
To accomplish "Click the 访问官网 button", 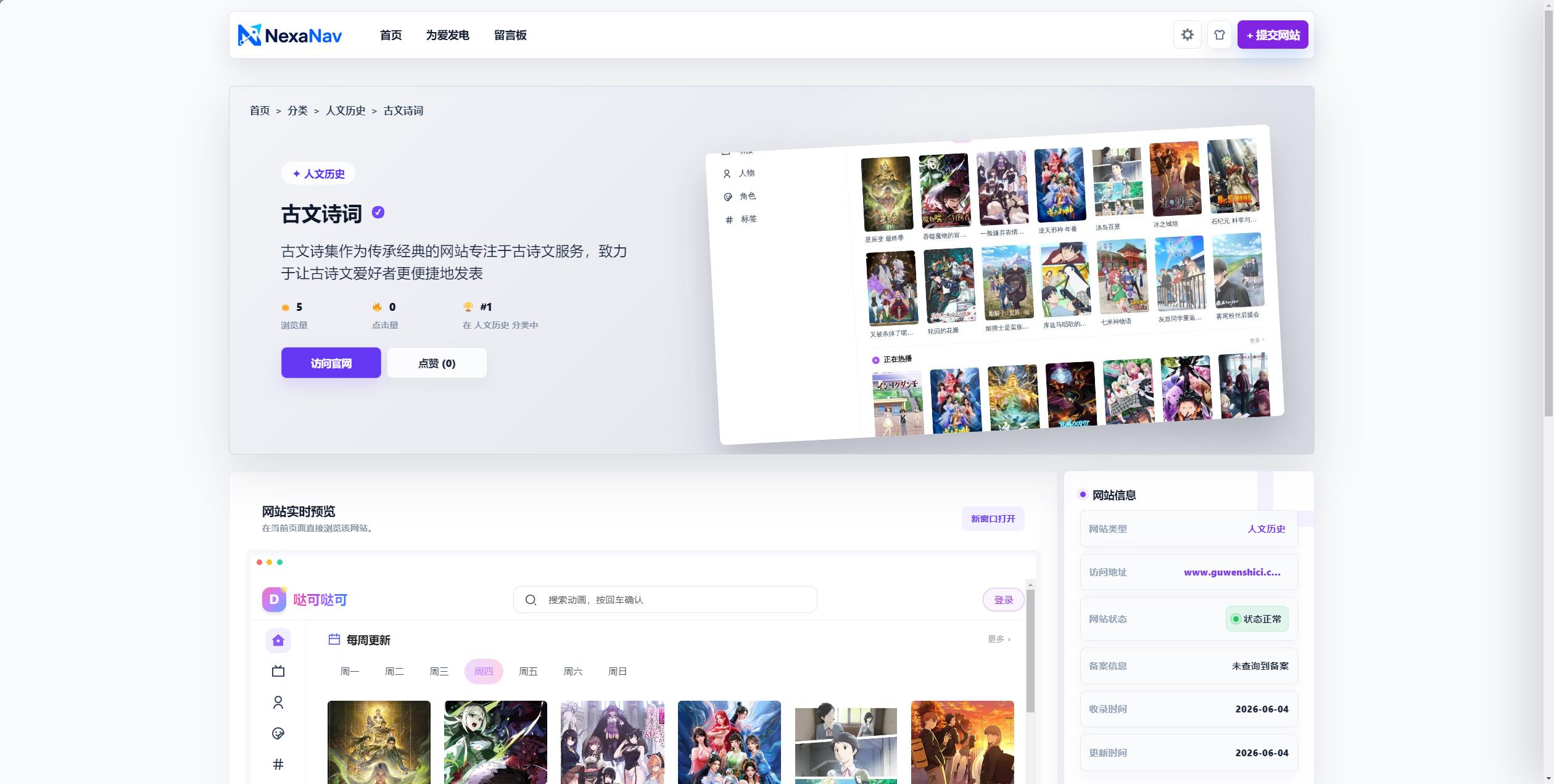I will [331, 363].
